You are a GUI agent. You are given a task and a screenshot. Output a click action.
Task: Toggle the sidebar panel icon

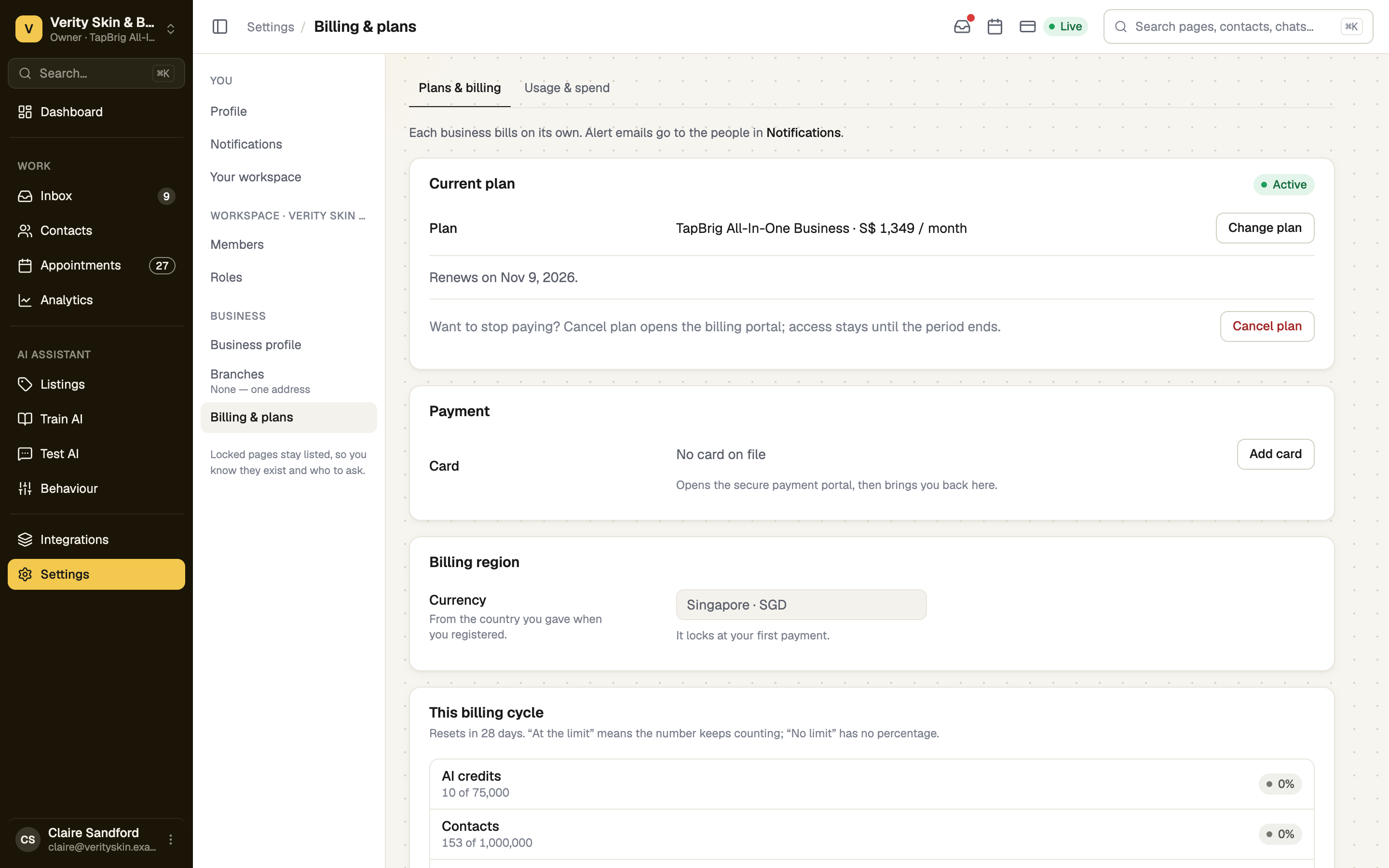220,27
